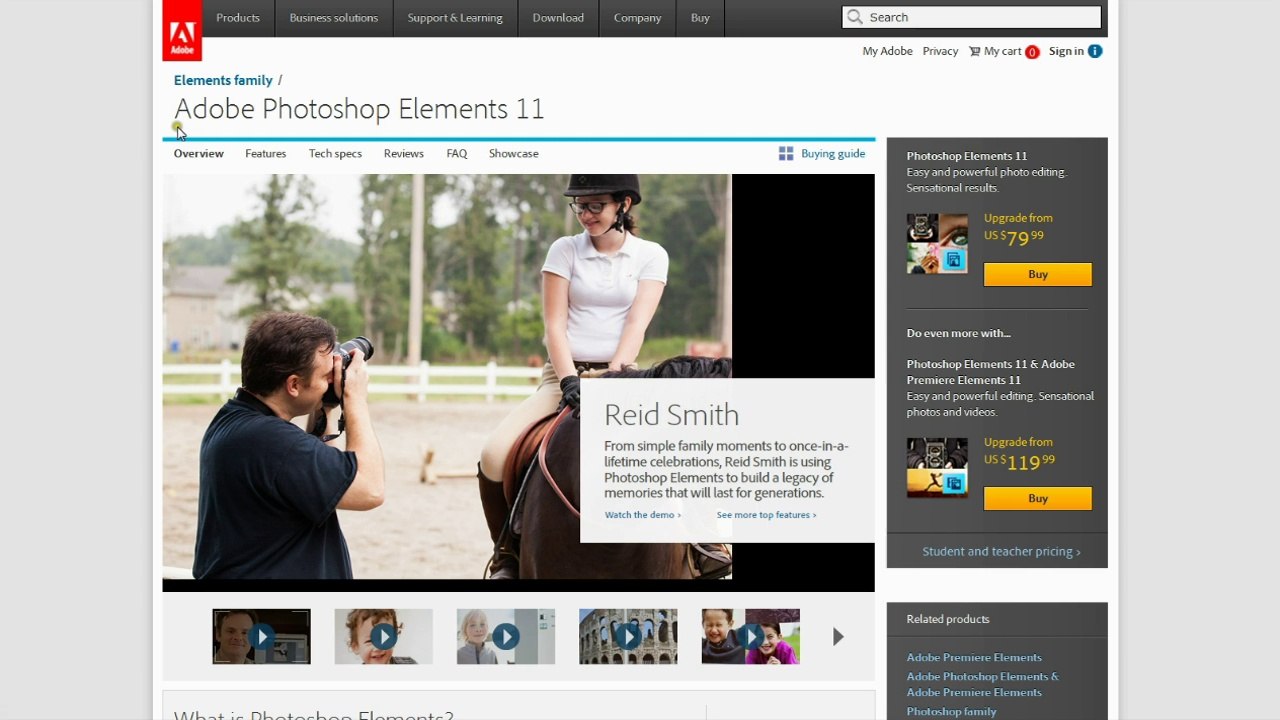Screen dimensions: 1280x720
Task: Click the Related products heading
Action: pos(948,619)
